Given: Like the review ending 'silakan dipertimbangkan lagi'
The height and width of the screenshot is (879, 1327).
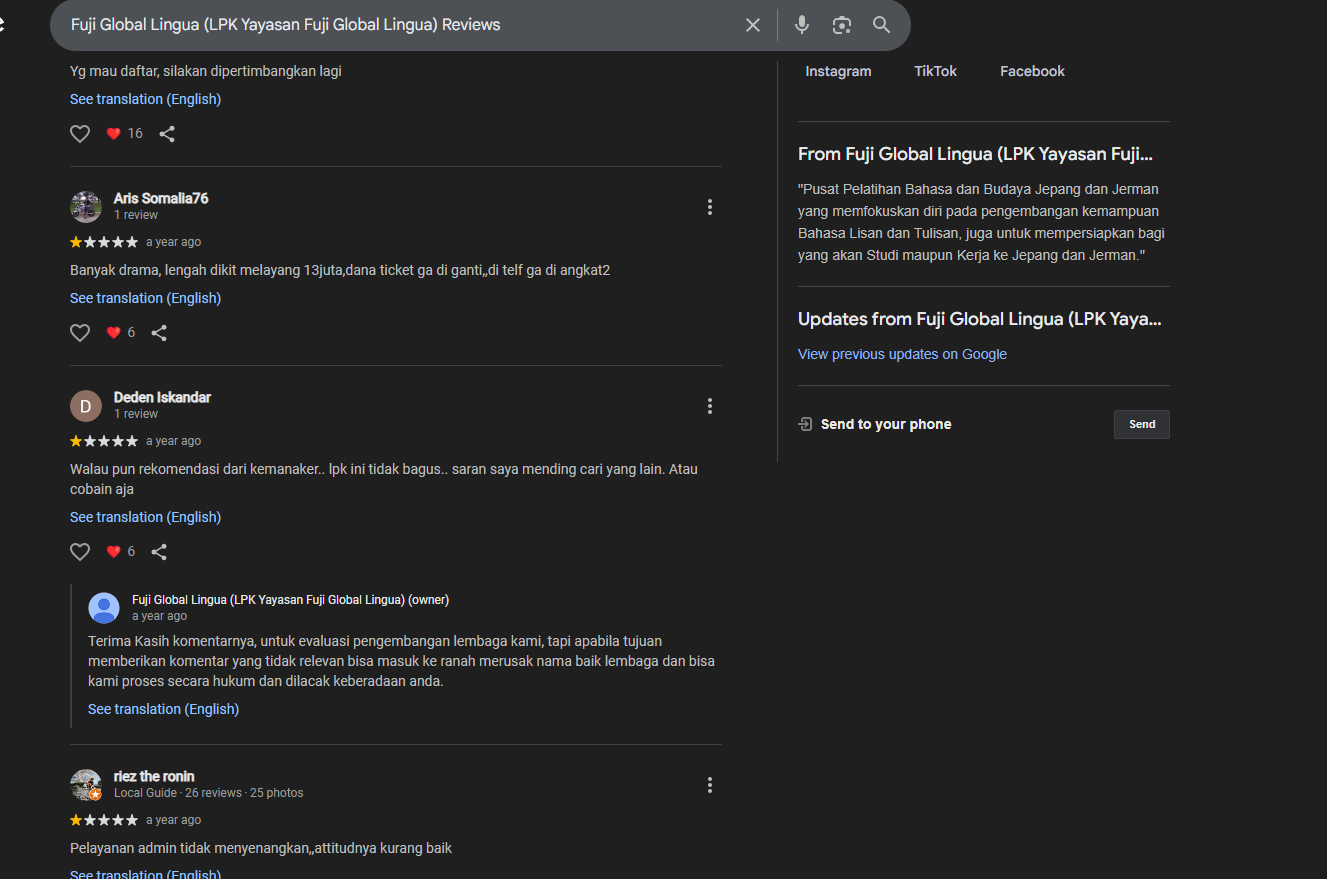Looking at the screenshot, I should (80, 134).
